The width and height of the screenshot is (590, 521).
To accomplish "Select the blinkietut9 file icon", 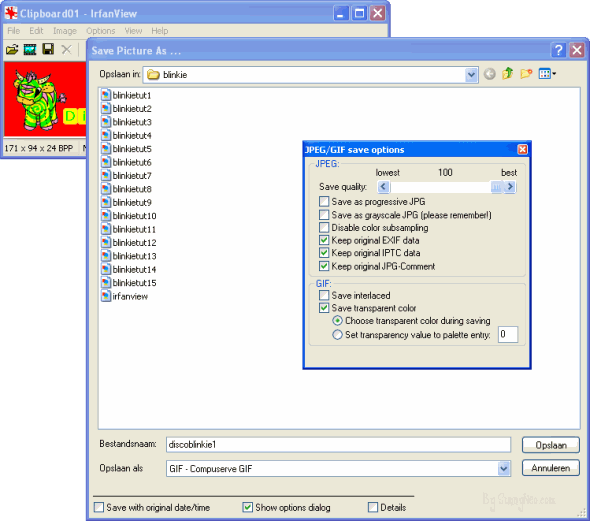I will pyautogui.click(x=106, y=202).
